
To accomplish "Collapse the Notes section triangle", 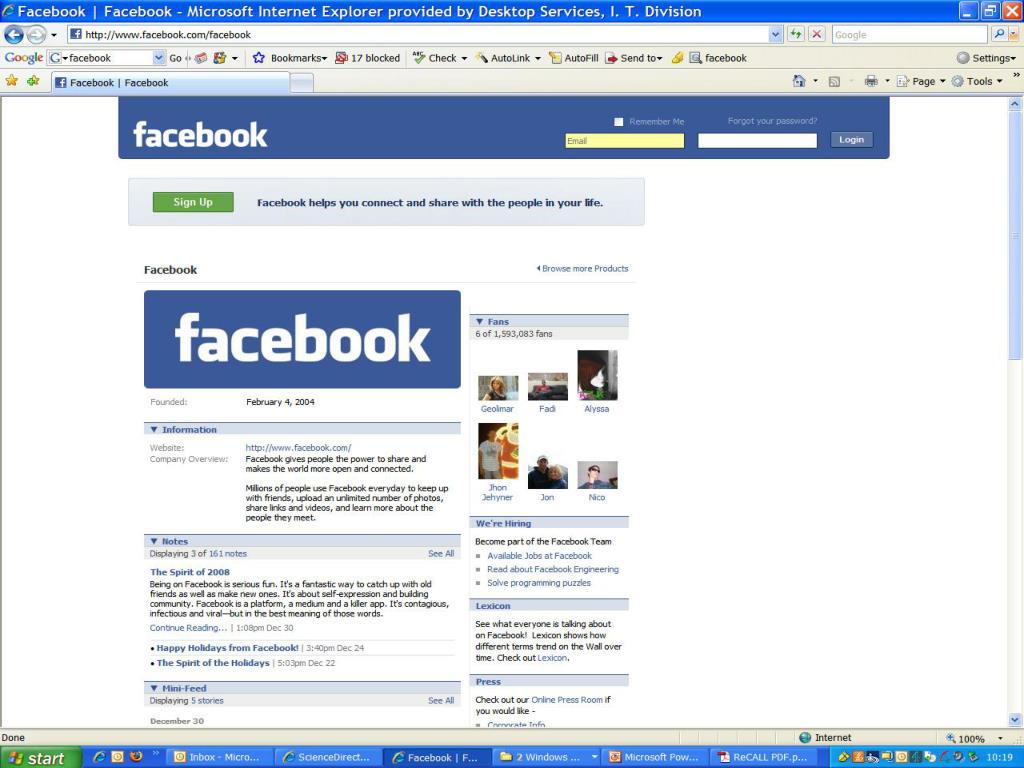I will [153, 541].
